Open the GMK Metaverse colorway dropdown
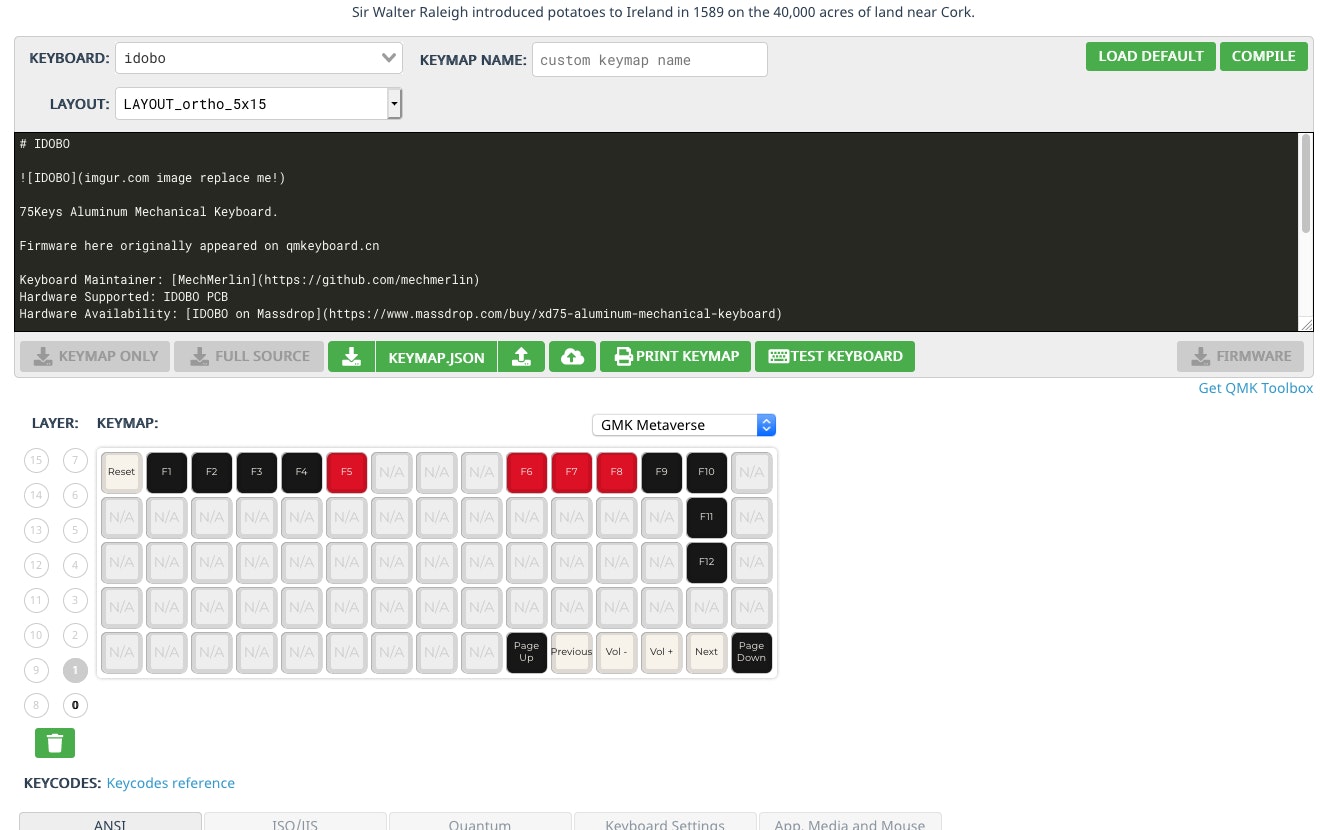Viewport: 1339px width, 830px height. (x=683, y=425)
